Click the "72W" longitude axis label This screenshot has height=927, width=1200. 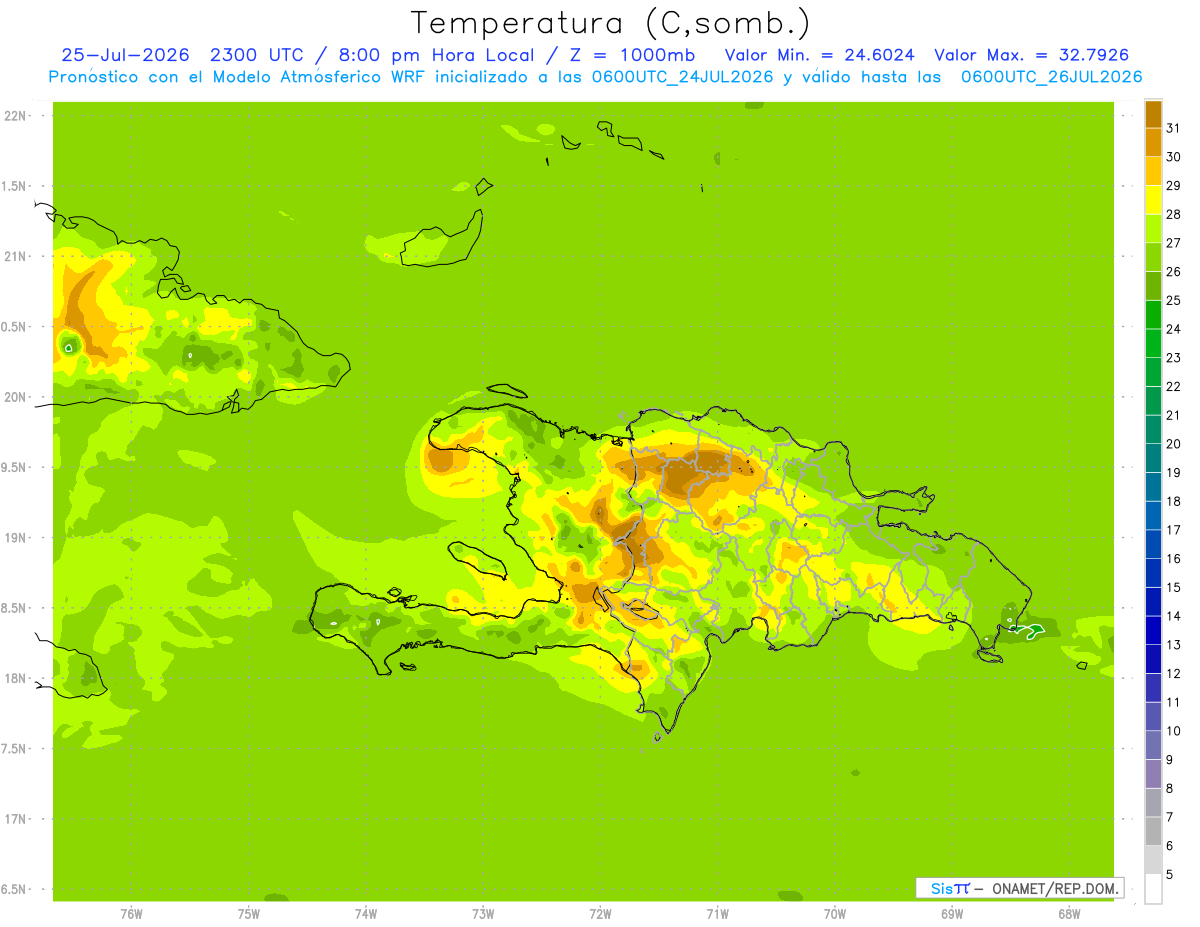point(600,914)
